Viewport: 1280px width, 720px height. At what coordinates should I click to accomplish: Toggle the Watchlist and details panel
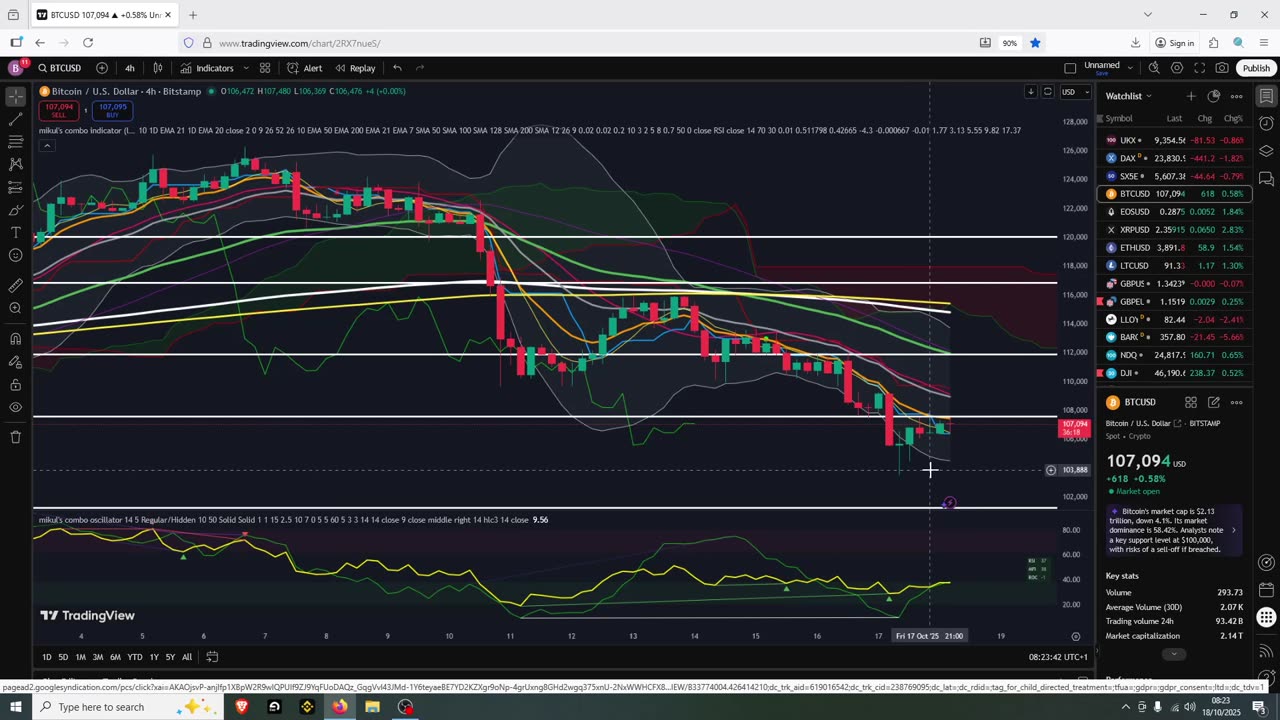coord(1266,96)
